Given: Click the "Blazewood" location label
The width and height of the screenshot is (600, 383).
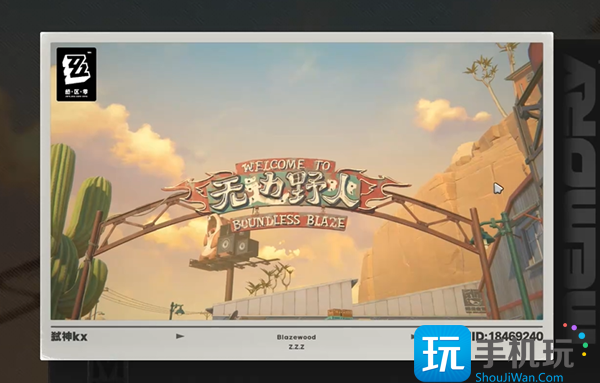Looking at the screenshot, I should click(297, 337).
